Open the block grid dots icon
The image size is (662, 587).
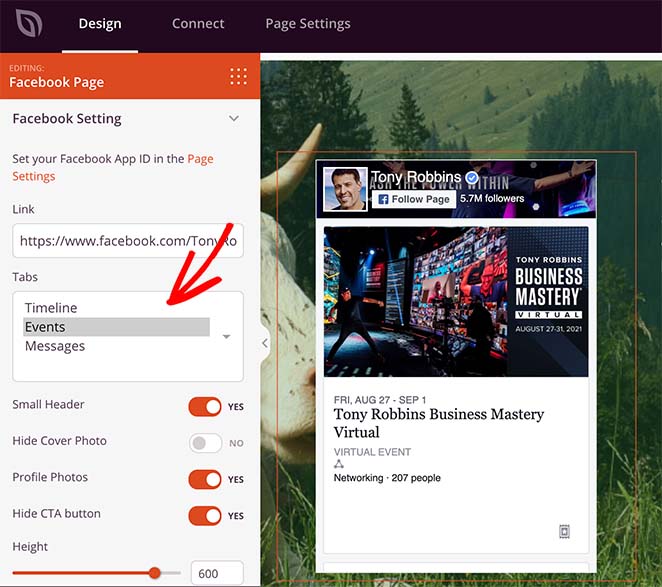click(239, 76)
